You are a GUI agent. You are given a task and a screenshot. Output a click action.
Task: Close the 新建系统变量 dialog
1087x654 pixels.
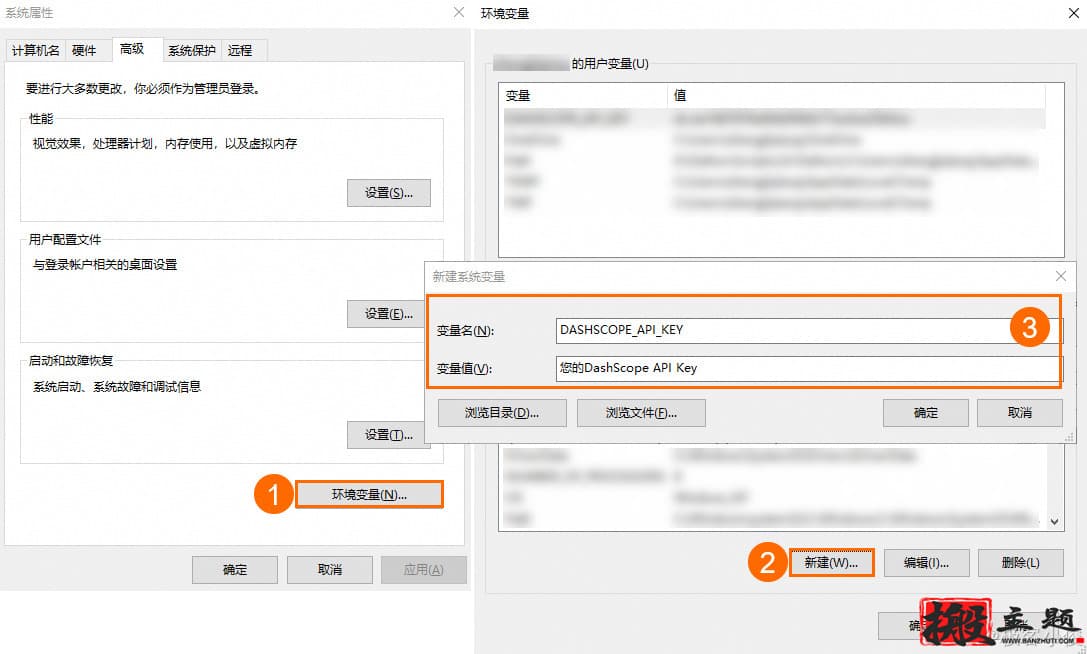(x=1061, y=276)
